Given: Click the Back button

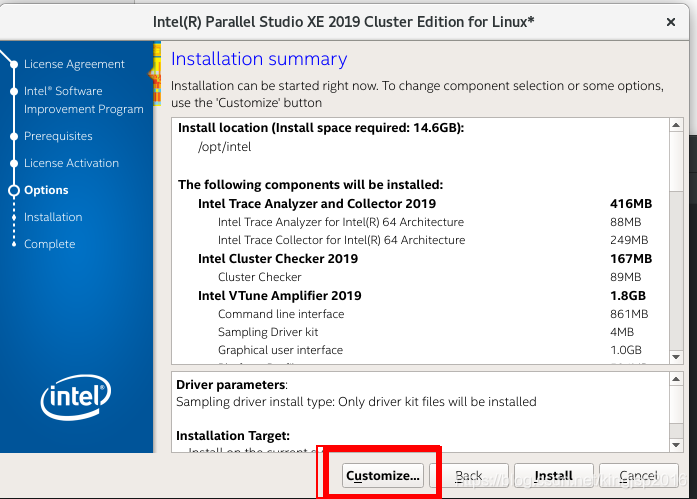Looking at the screenshot, I should point(469,475).
